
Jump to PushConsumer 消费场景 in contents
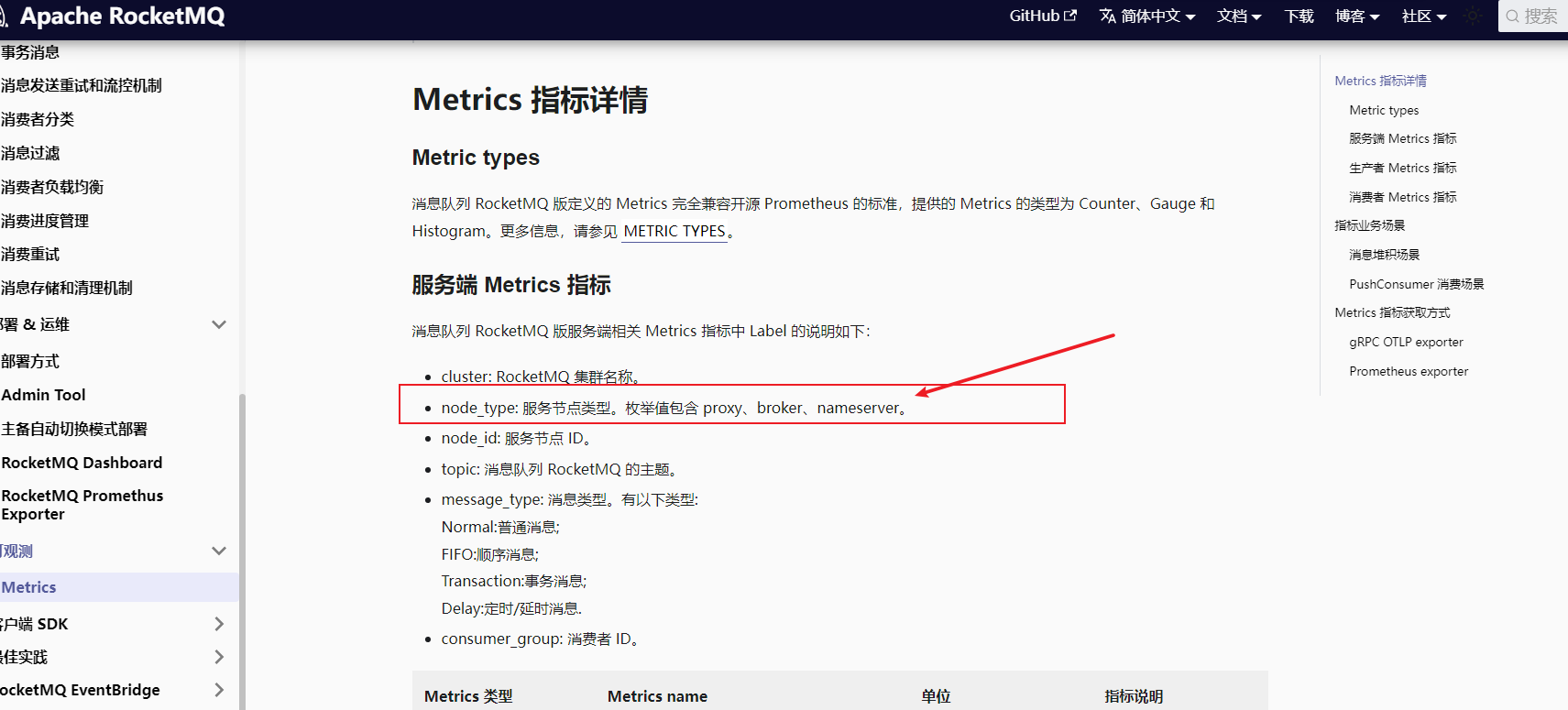click(x=1417, y=284)
